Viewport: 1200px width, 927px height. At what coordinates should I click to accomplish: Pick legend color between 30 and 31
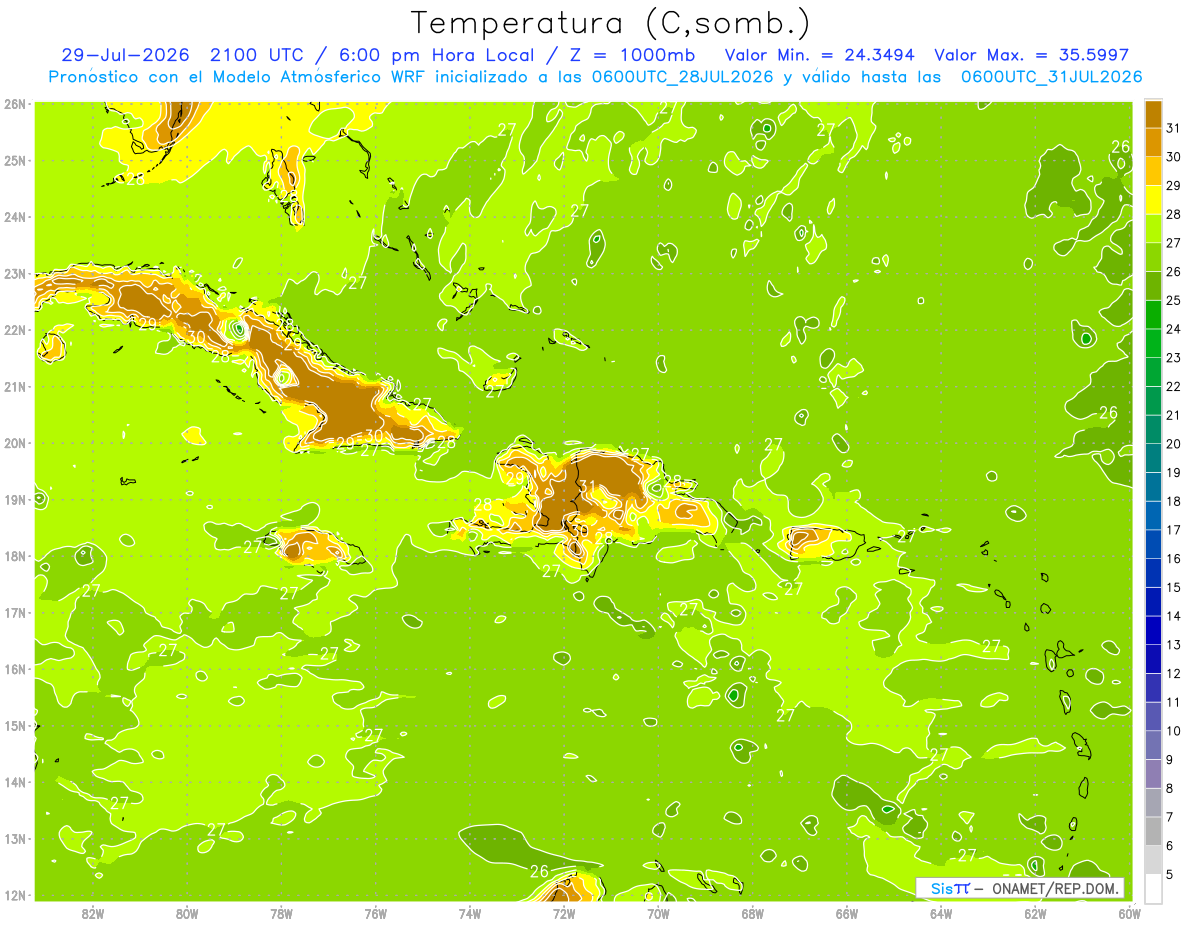1153,142
